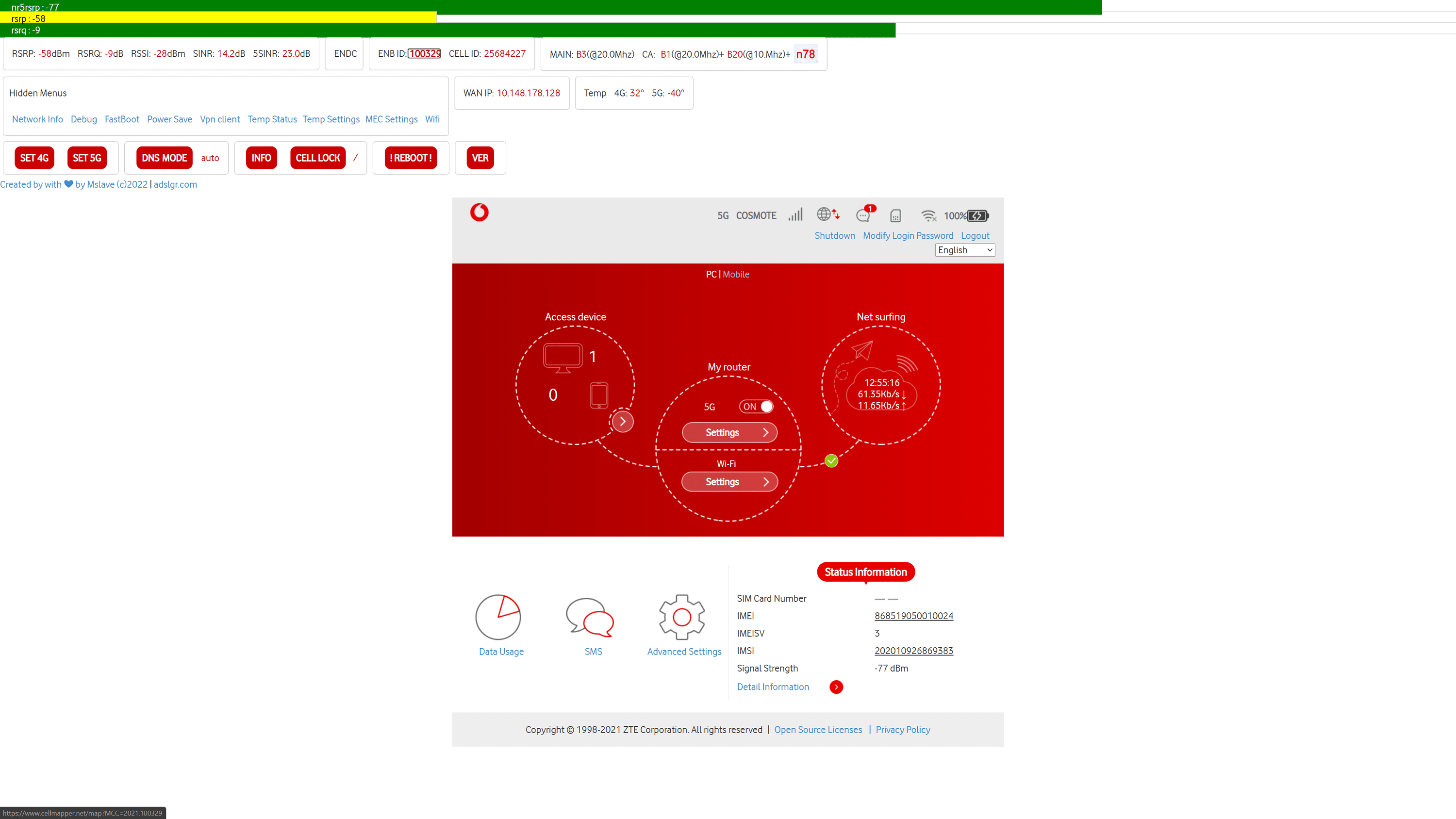Click the SIM card status icon
The width and height of the screenshot is (1456, 819).
click(x=895, y=215)
